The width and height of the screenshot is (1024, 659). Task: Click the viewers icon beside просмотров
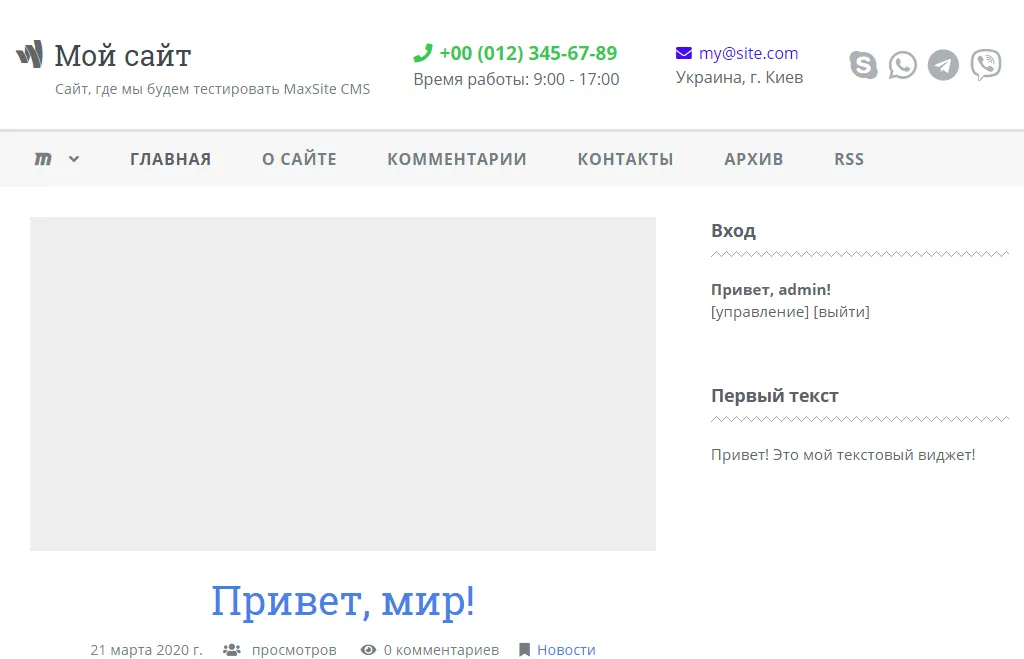[x=231, y=649]
